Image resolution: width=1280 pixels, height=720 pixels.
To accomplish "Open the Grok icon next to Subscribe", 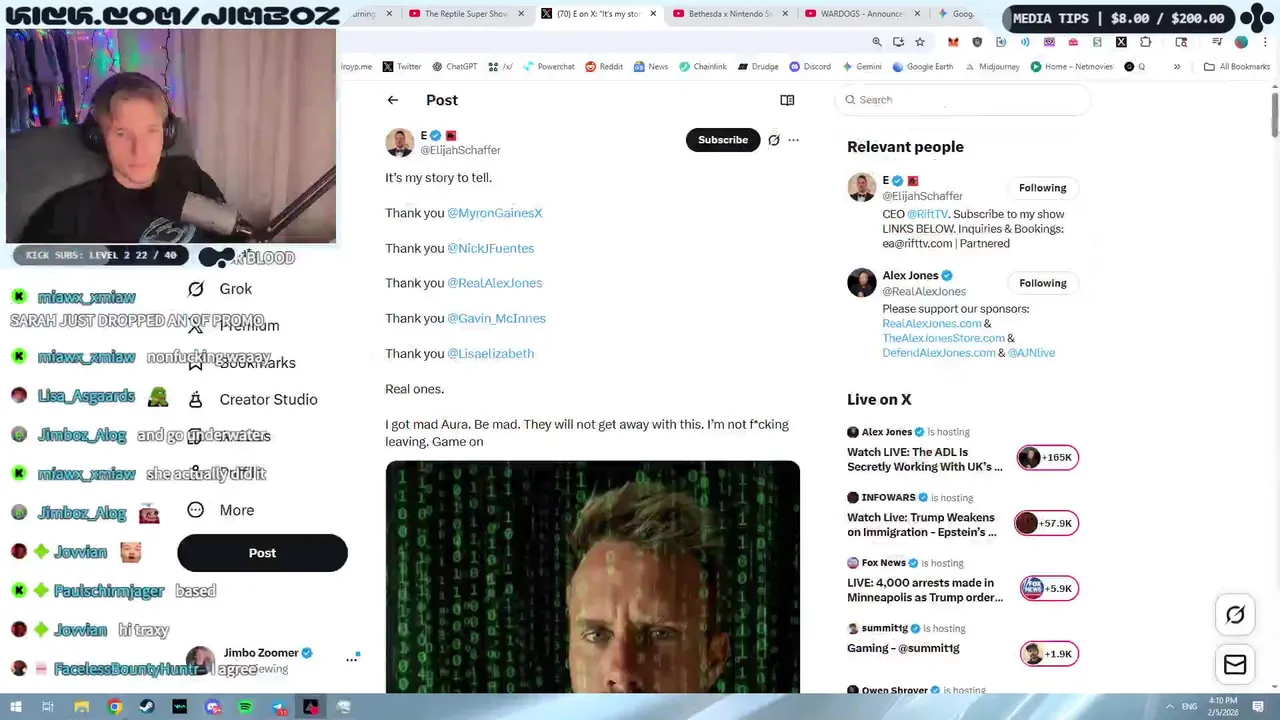I will point(774,140).
